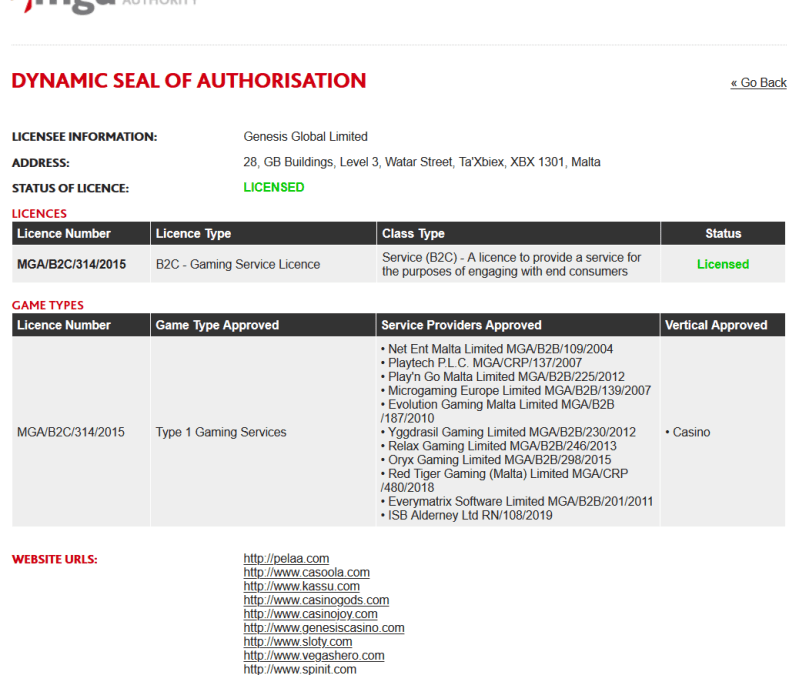Image resolution: width=799 pixels, height=675 pixels.
Task: Click Relax Gaming Limited entry
Action: coord(498,446)
